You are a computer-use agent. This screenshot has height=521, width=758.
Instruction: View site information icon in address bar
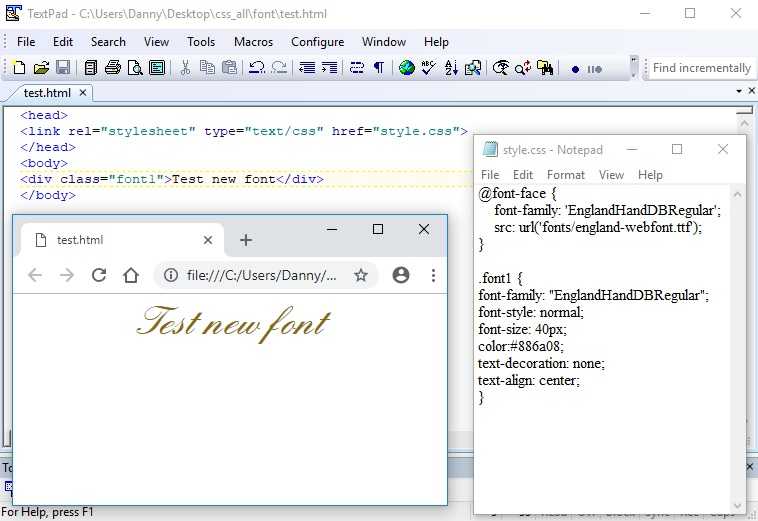(x=171, y=275)
